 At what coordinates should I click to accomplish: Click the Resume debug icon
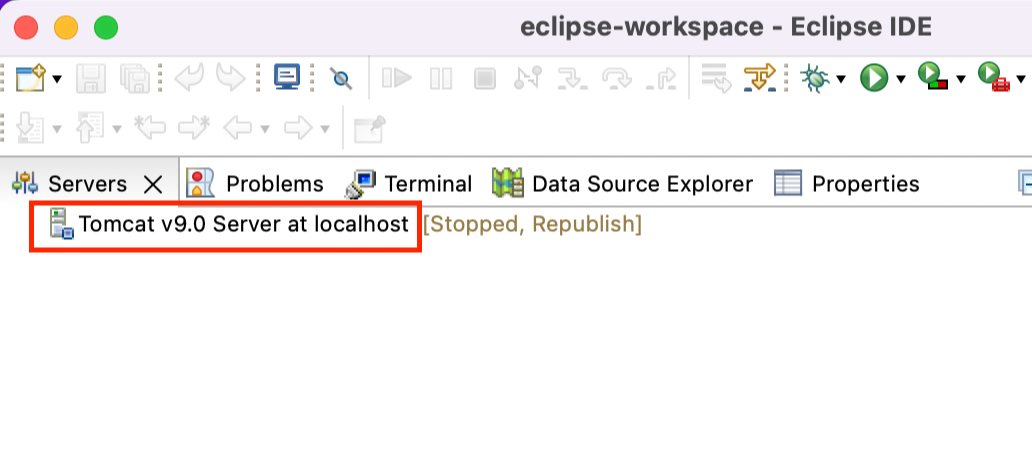397,79
